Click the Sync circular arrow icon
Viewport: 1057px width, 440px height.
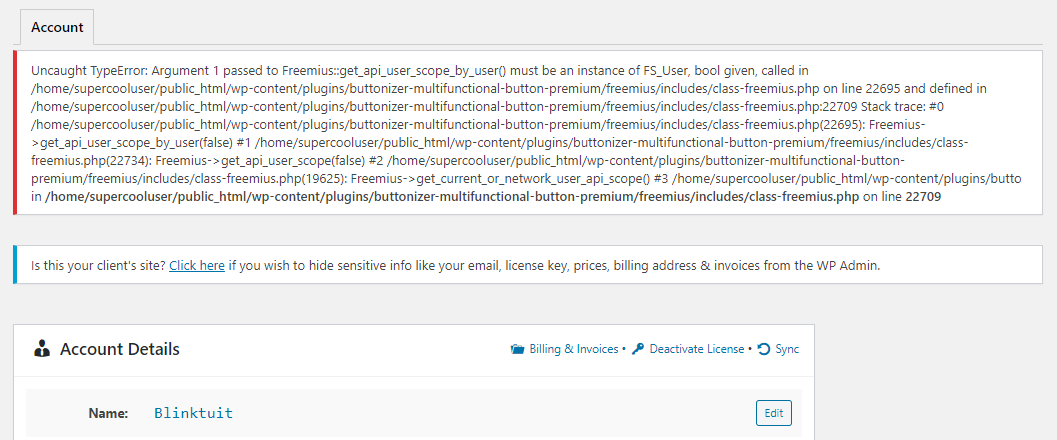pyautogui.click(x=764, y=349)
